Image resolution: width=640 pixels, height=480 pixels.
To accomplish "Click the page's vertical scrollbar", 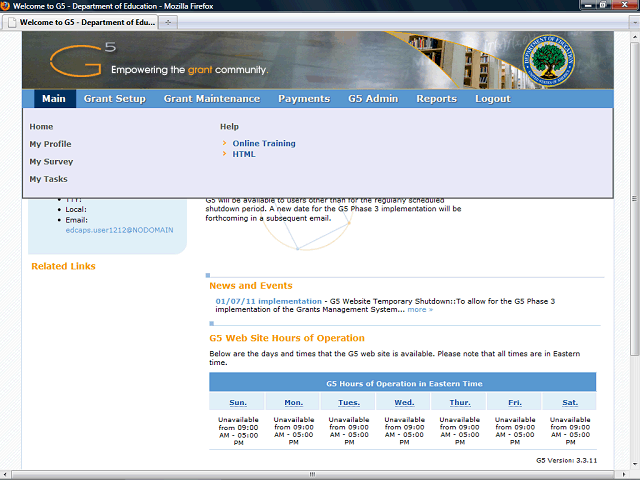I will [x=633, y=200].
